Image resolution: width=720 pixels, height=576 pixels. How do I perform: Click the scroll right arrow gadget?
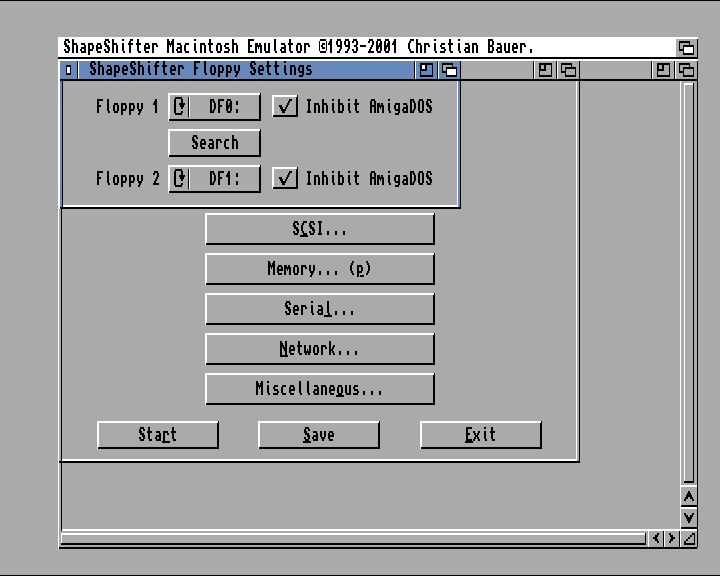tap(672, 538)
